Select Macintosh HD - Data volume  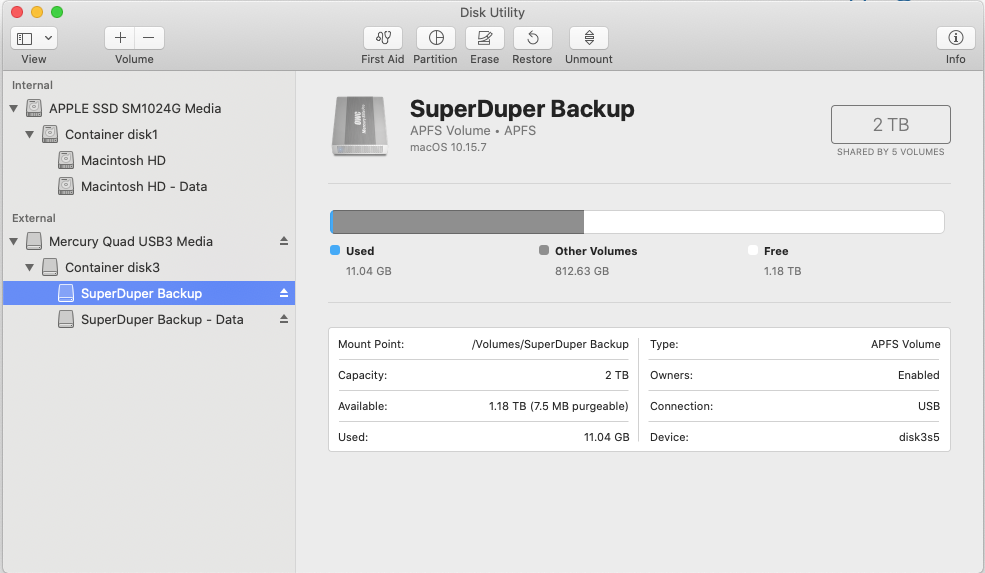pyautogui.click(x=148, y=187)
